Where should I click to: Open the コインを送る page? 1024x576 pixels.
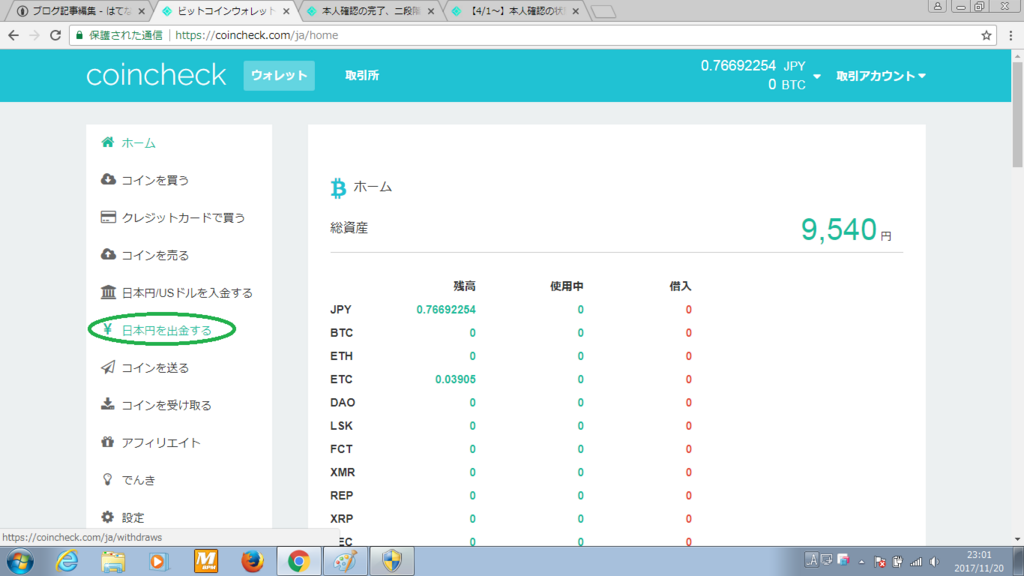[155, 368]
